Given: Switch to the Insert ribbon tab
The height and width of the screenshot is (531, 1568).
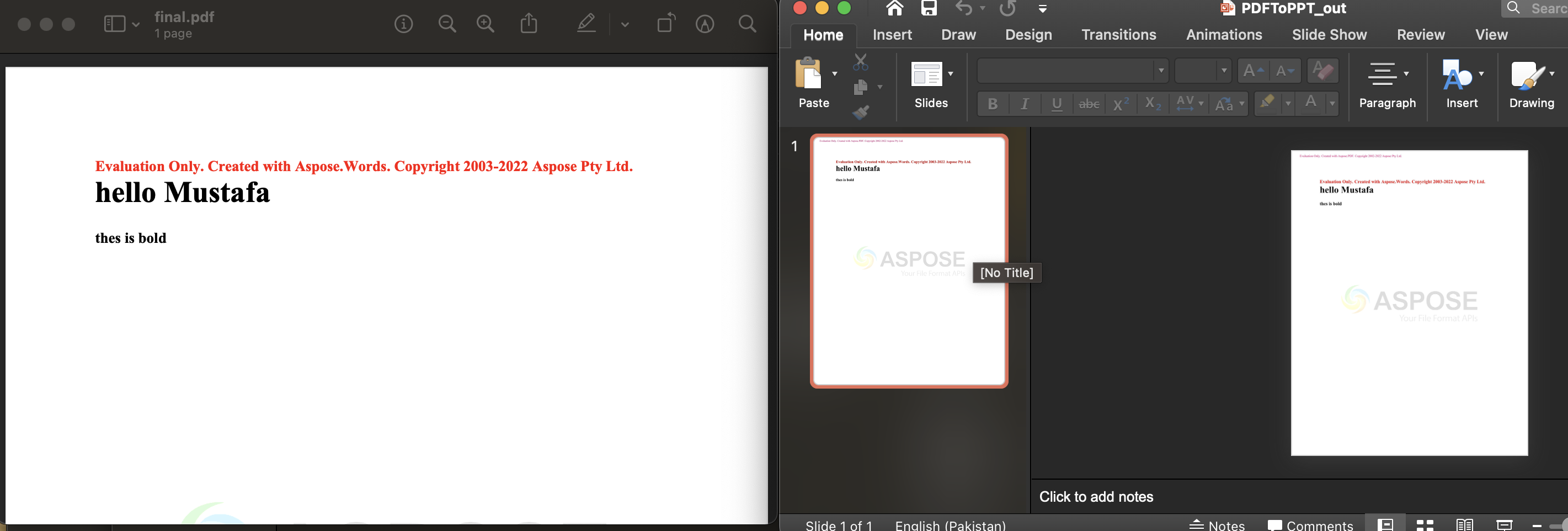Looking at the screenshot, I should click(x=892, y=35).
